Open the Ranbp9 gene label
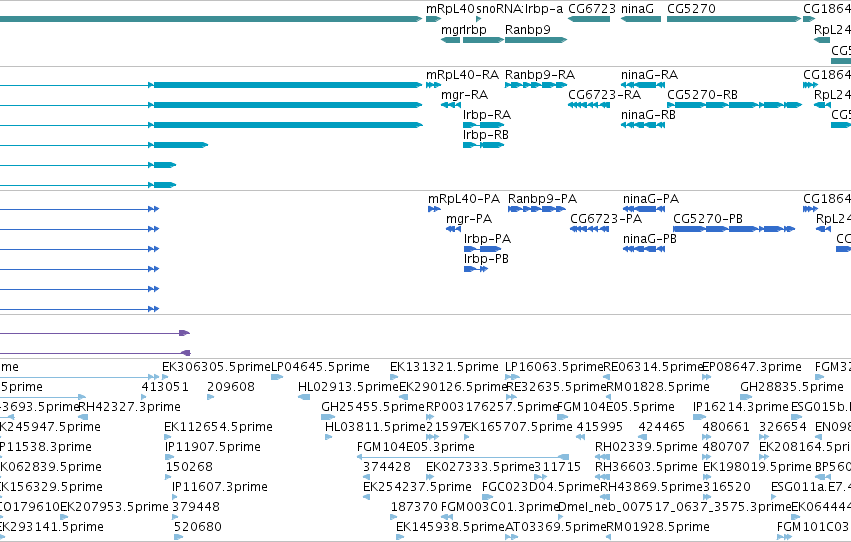The width and height of the screenshot is (851, 542). [x=528, y=30]
